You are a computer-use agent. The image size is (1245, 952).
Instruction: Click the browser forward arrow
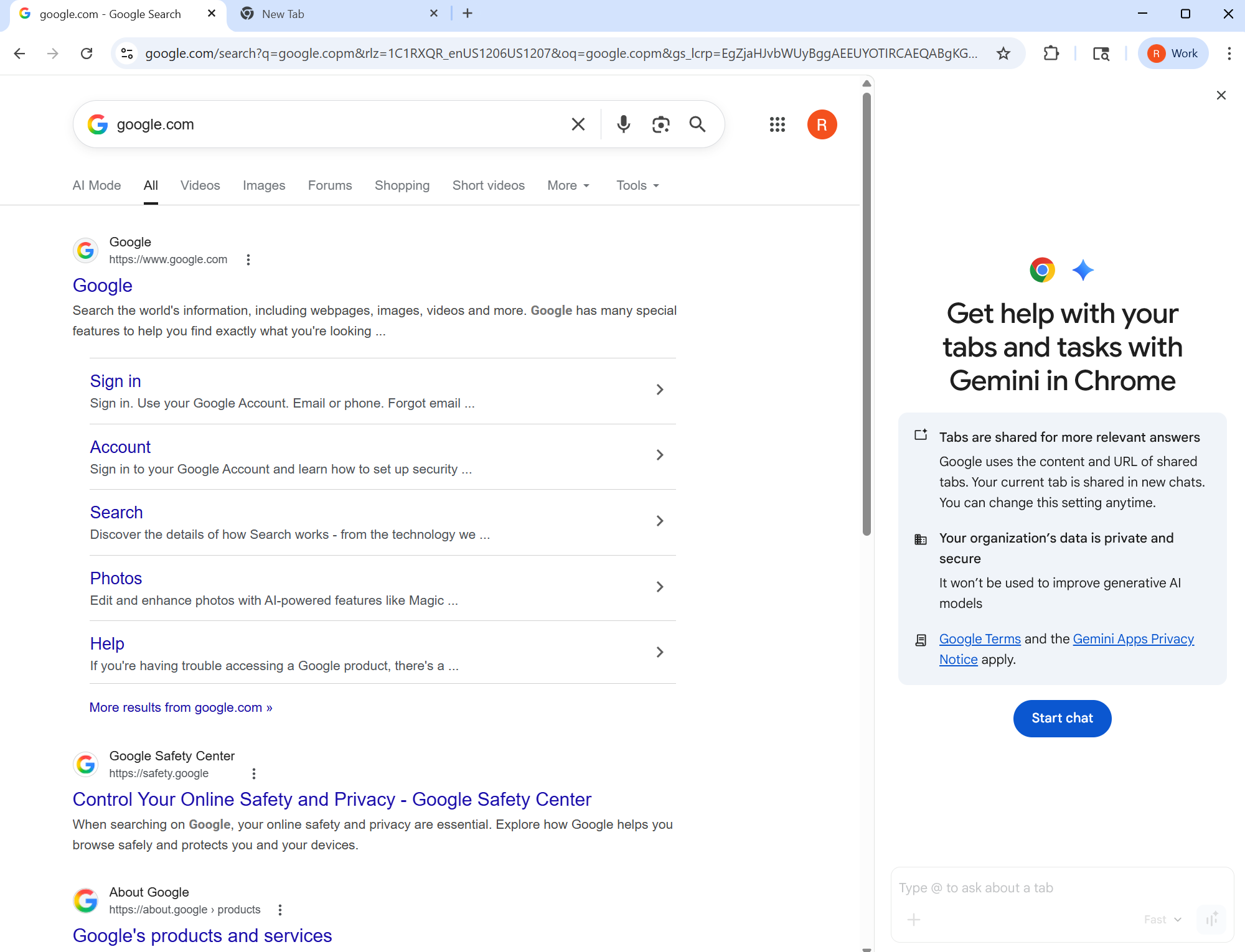click(x=53, y=54)
